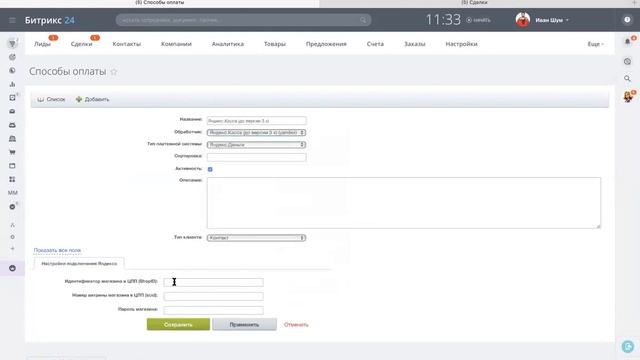Viewport: 640px width, 360px height.
Task: Switch to the Сделки browser tab
Action: tap(474, 3)
